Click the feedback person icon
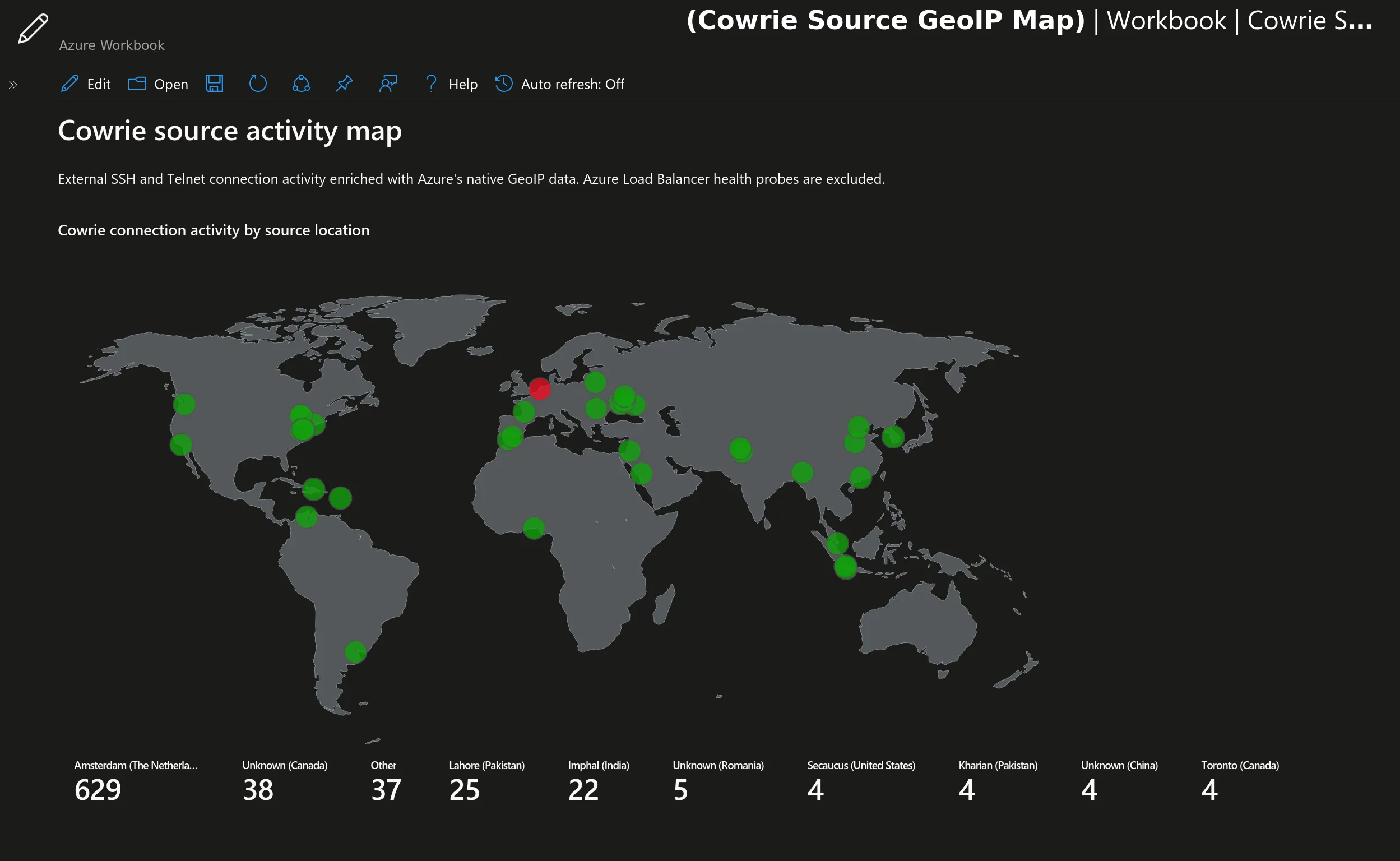Image resolution: width=1400 pixels, height=861 pixels. pyautogui.click(x=388, y=84)
